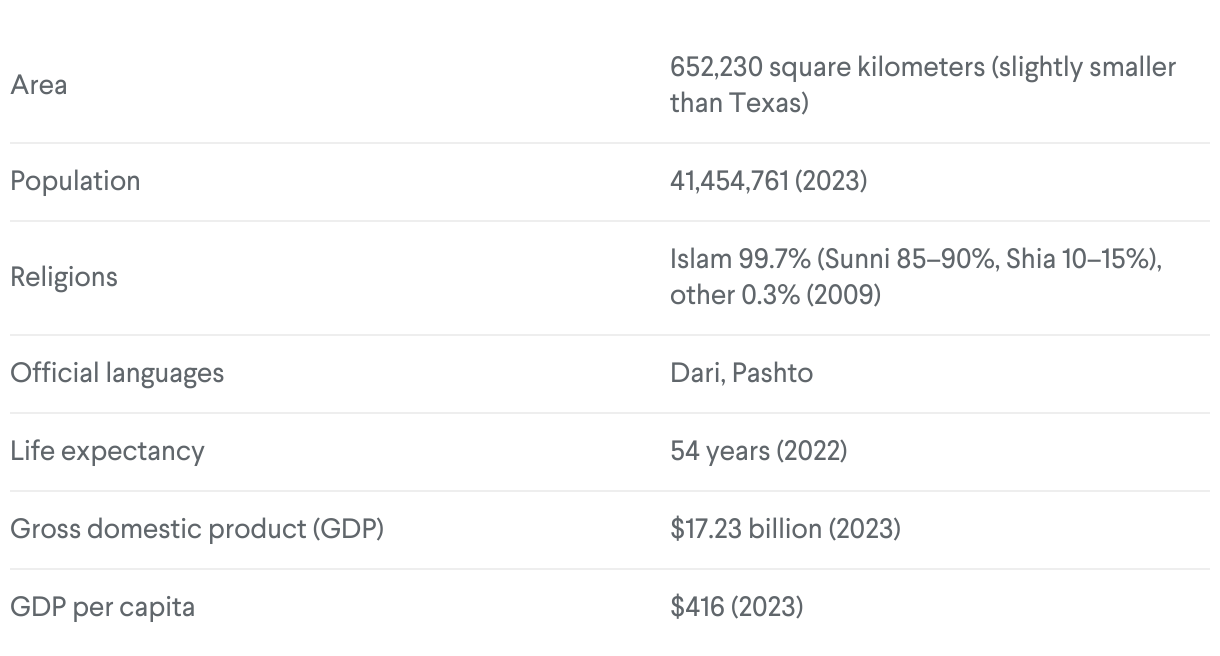Click the Area row label
The width and height of the screenshot is (1220, 656).
[39, 86]
